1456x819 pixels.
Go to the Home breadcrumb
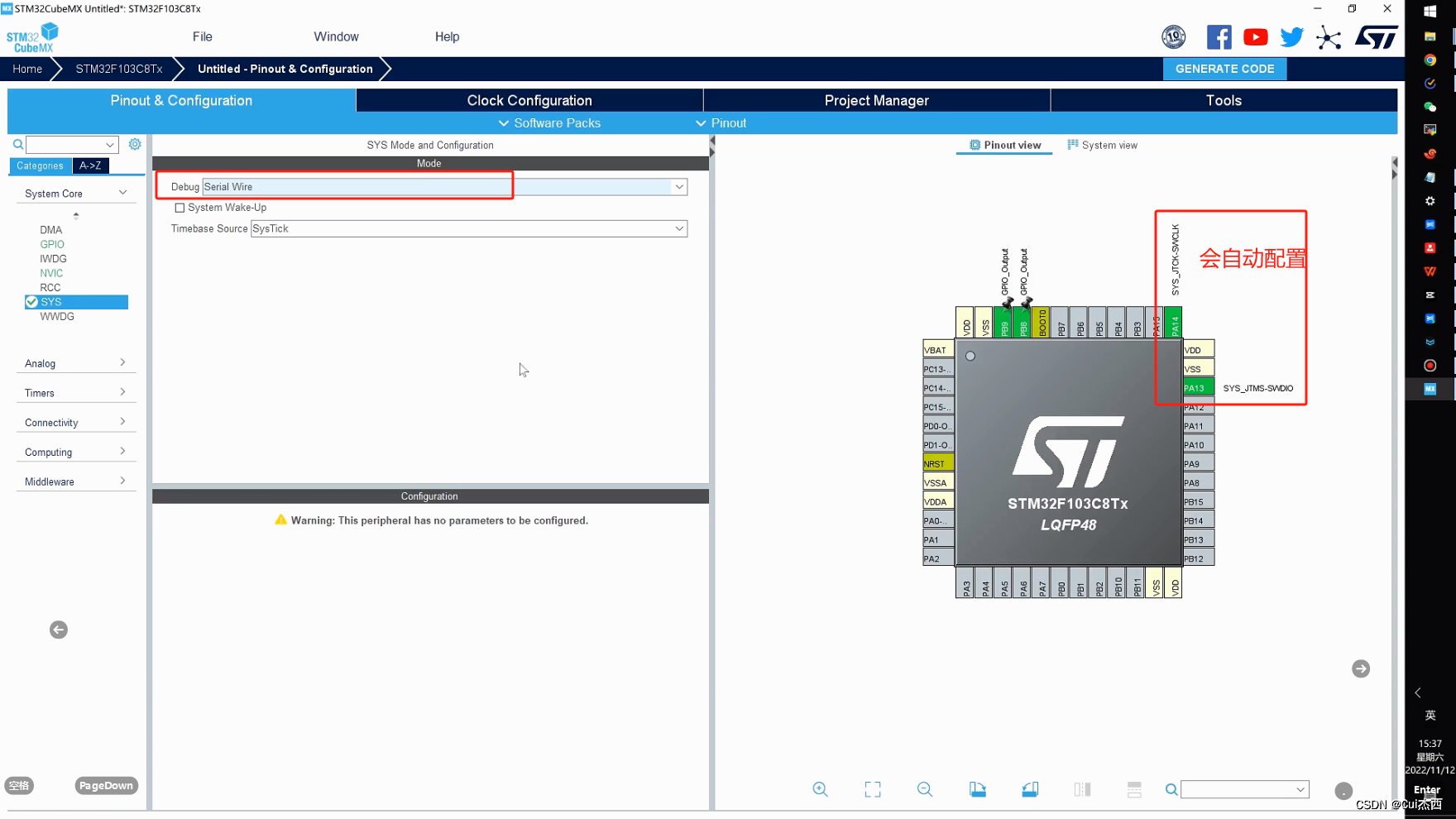pos(27,69)
